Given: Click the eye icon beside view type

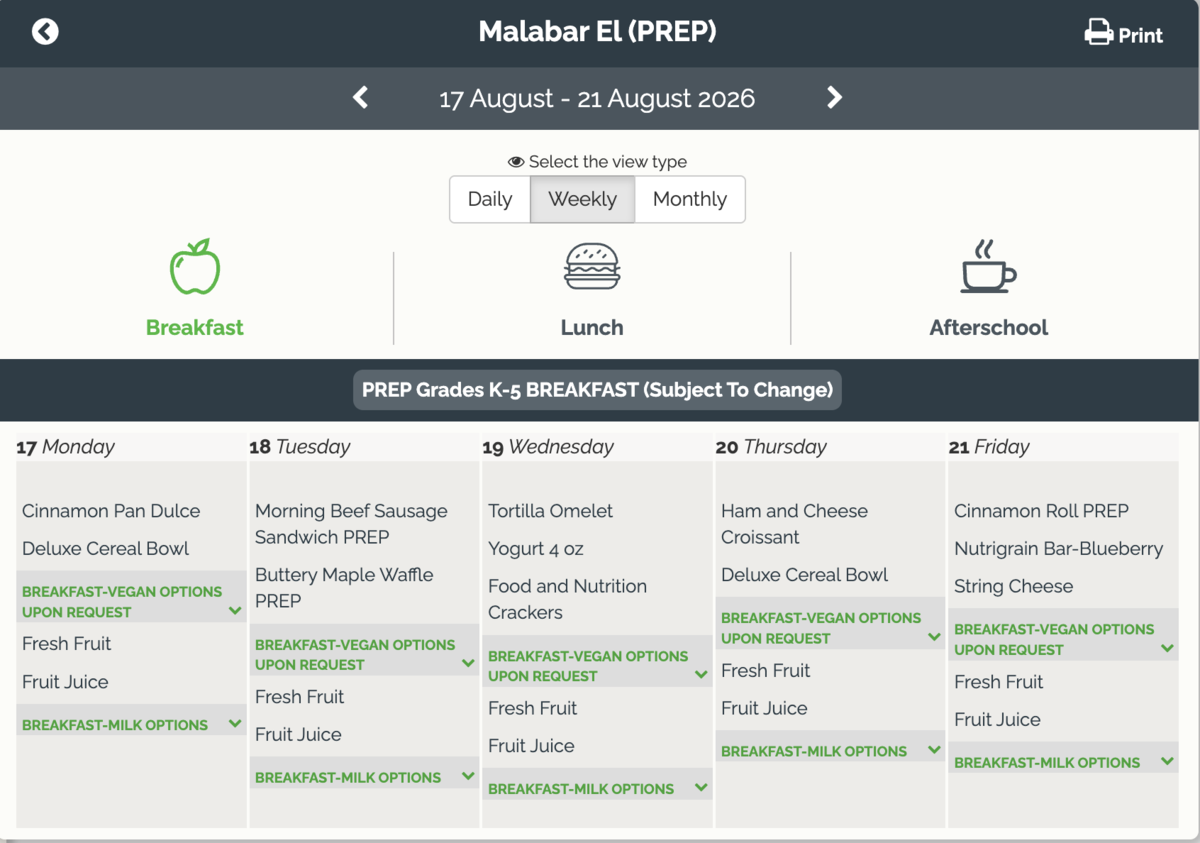Looking at the screenshot, I should pyautogui.click(x=516, y=162).
